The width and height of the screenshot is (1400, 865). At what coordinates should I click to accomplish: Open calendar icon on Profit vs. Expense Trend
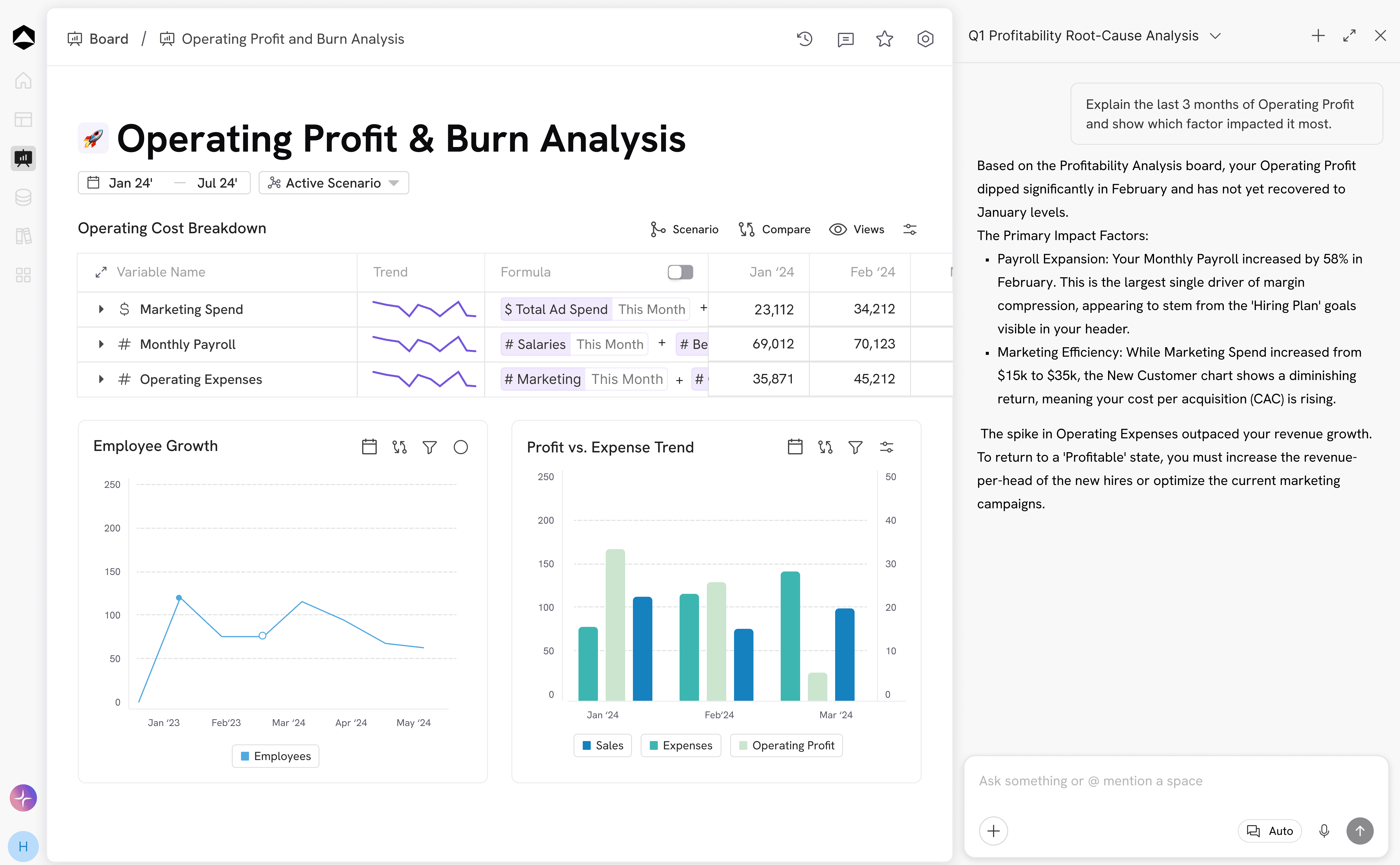click(x=795, y=447)
